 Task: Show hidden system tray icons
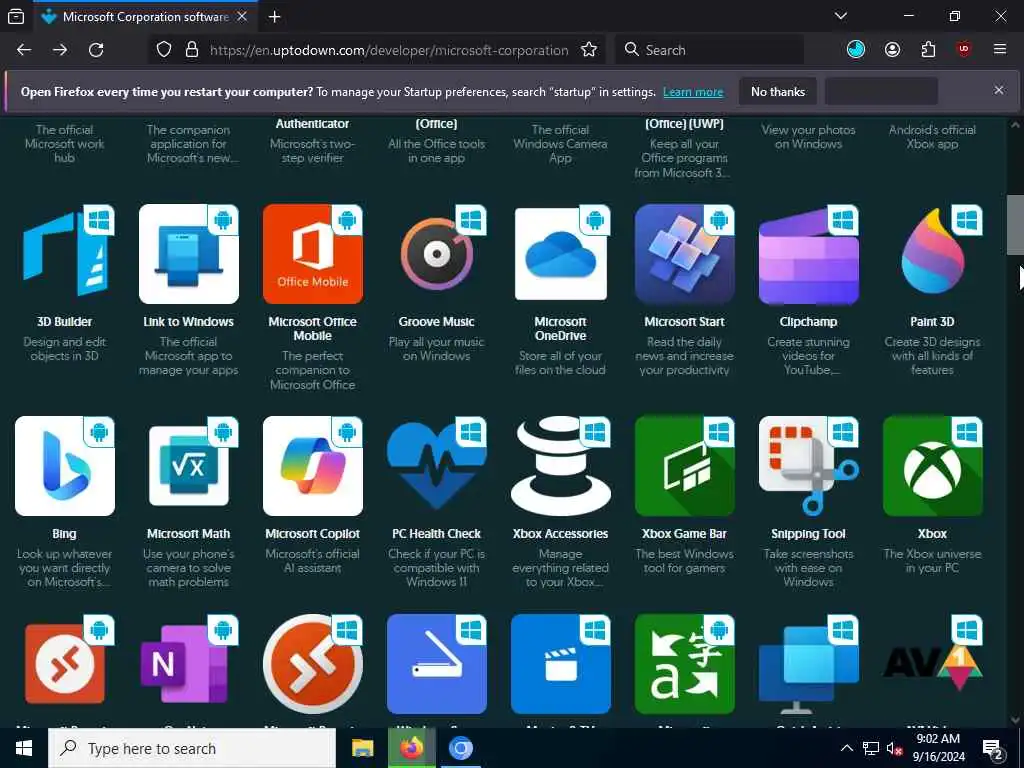[x=846, y=748]
